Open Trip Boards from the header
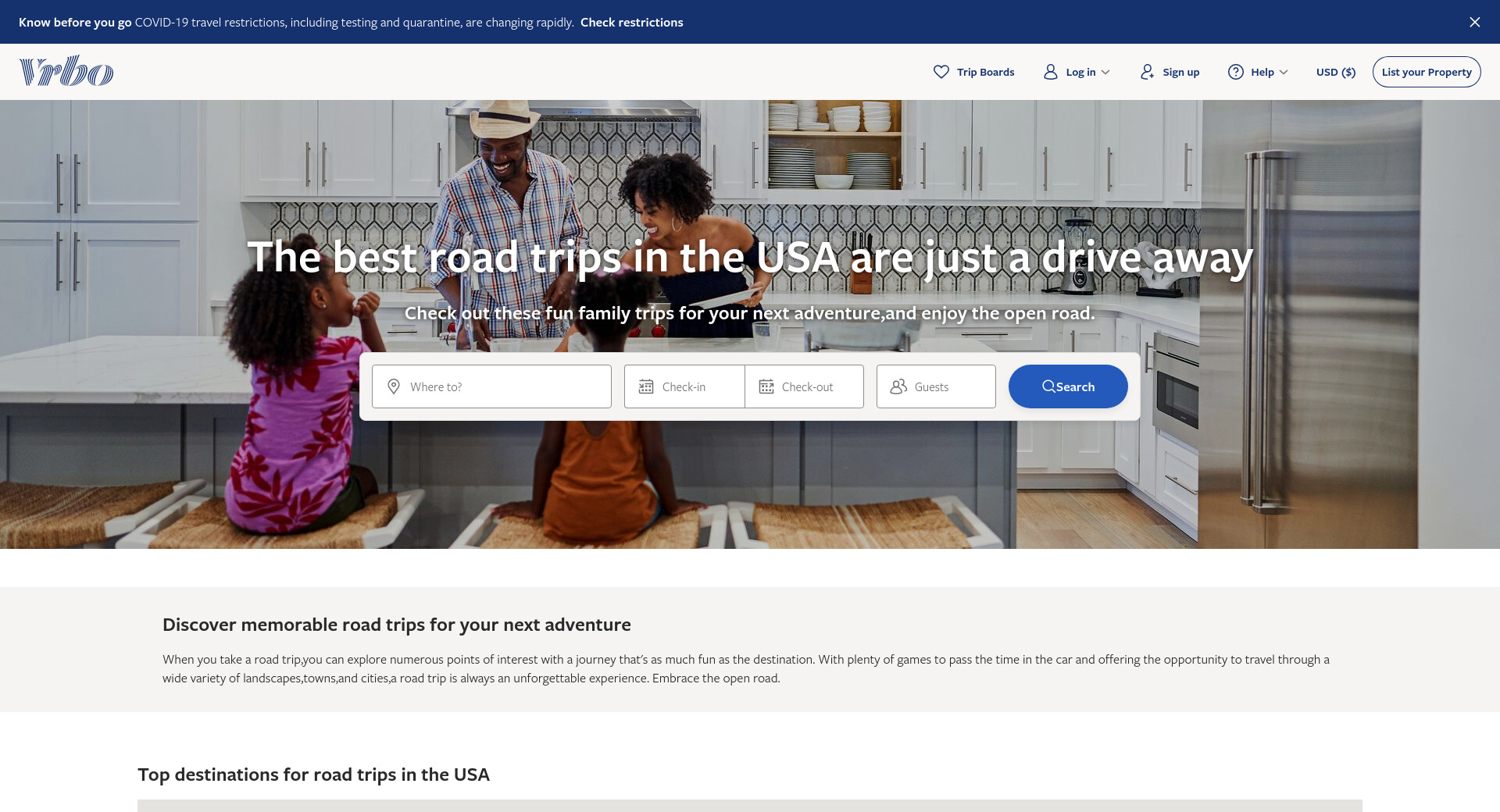This screenshot has height=812, width=1500. 985,72
